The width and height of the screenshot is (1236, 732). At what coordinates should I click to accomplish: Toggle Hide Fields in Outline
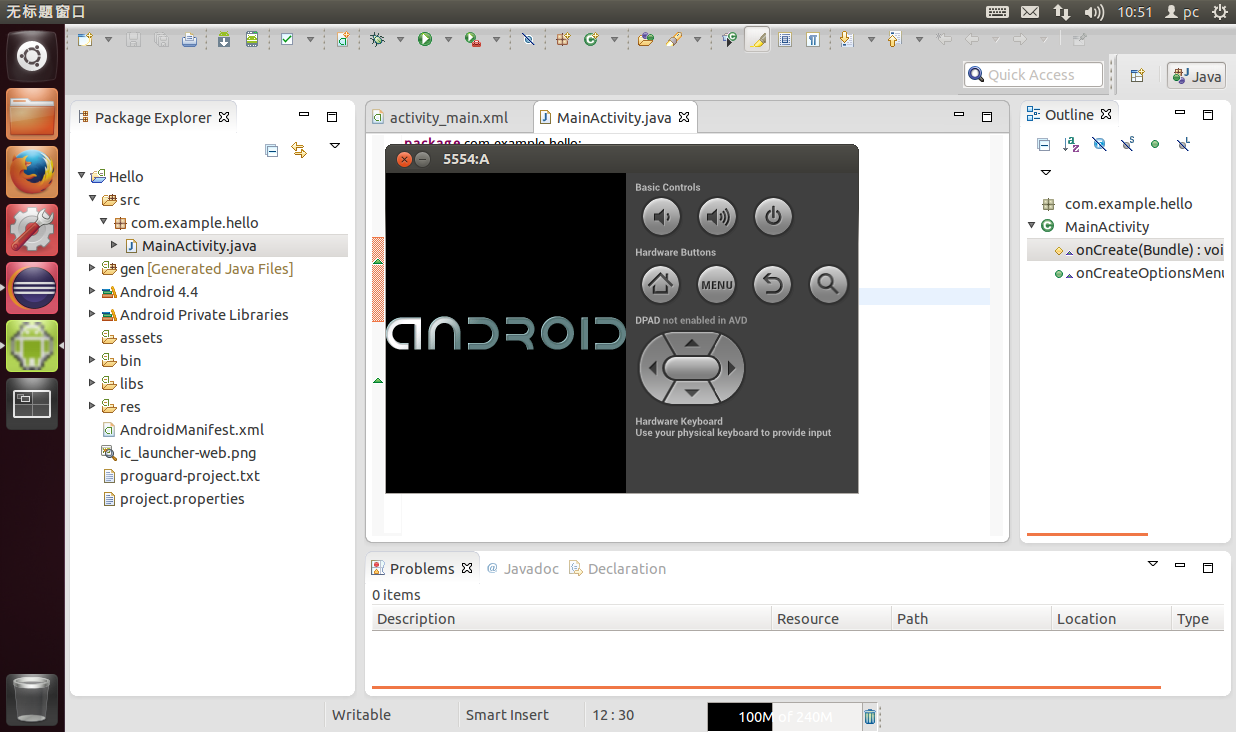coord(1100,144)
